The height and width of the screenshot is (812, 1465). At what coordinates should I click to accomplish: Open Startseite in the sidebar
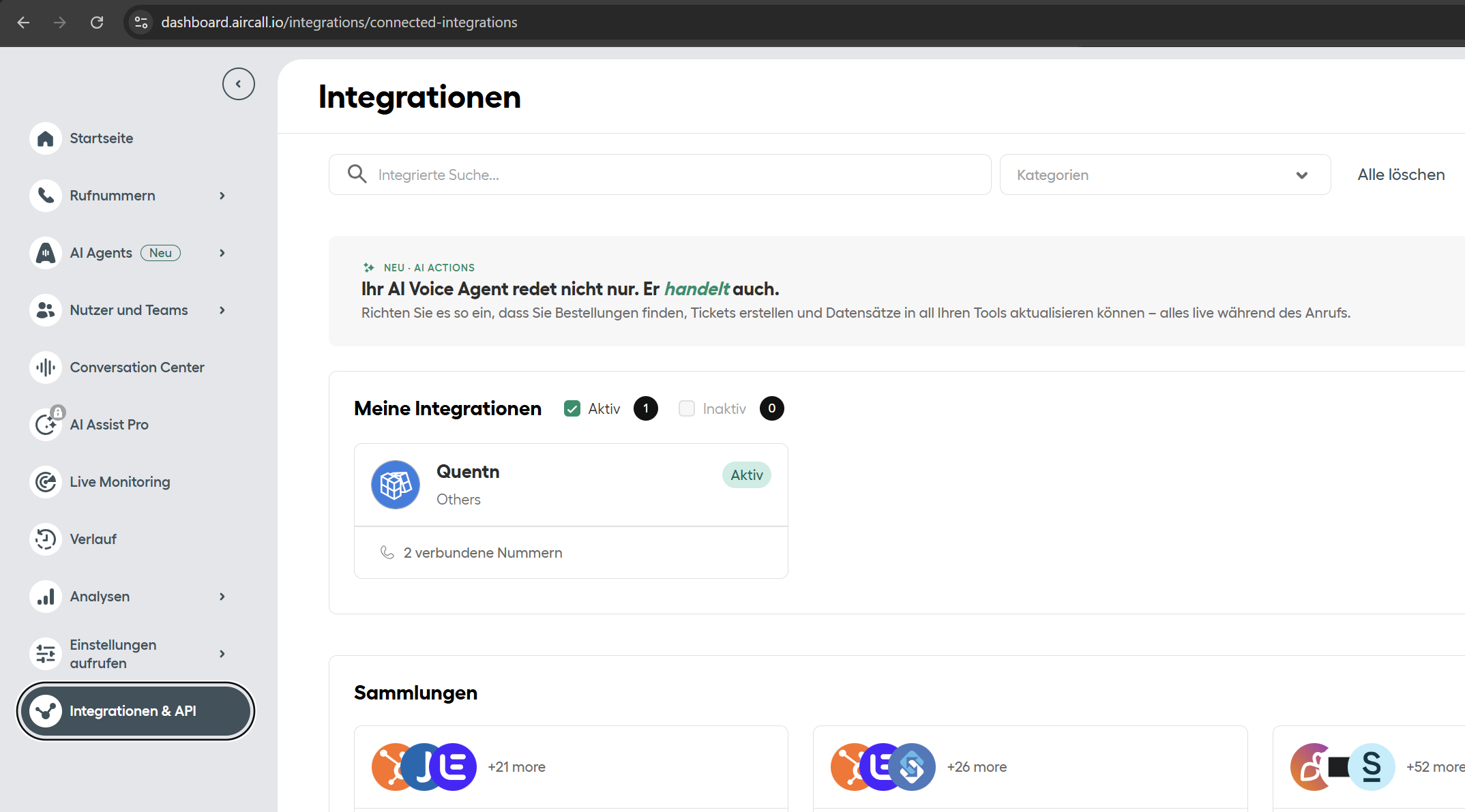pos(102,138)
